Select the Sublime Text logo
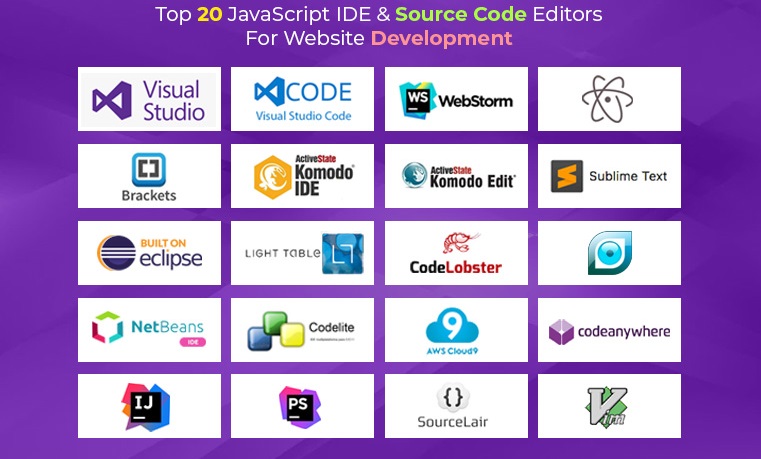 pyautogui.click(x=609, y=176)
